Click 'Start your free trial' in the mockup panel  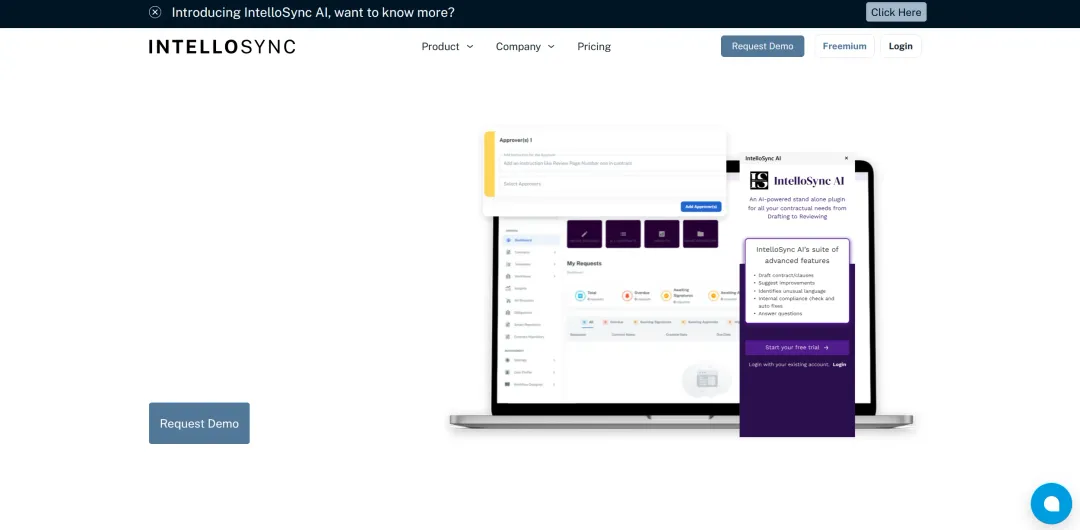click(x=797, y=347)
